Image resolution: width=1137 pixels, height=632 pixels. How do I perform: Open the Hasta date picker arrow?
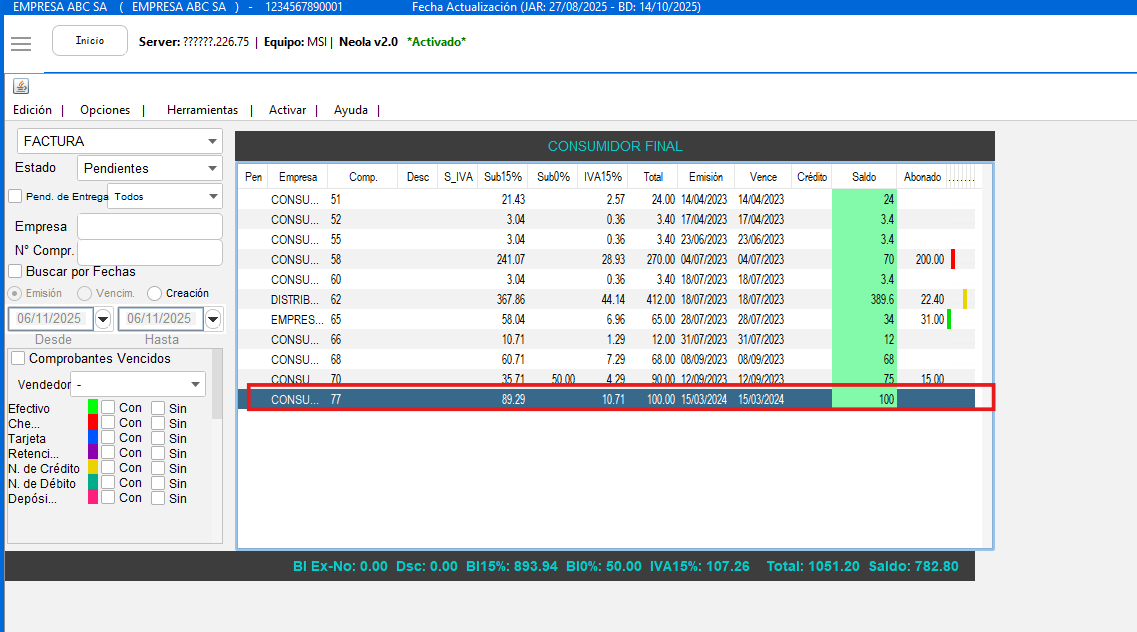pyautogui.click(x=213, y=319)
